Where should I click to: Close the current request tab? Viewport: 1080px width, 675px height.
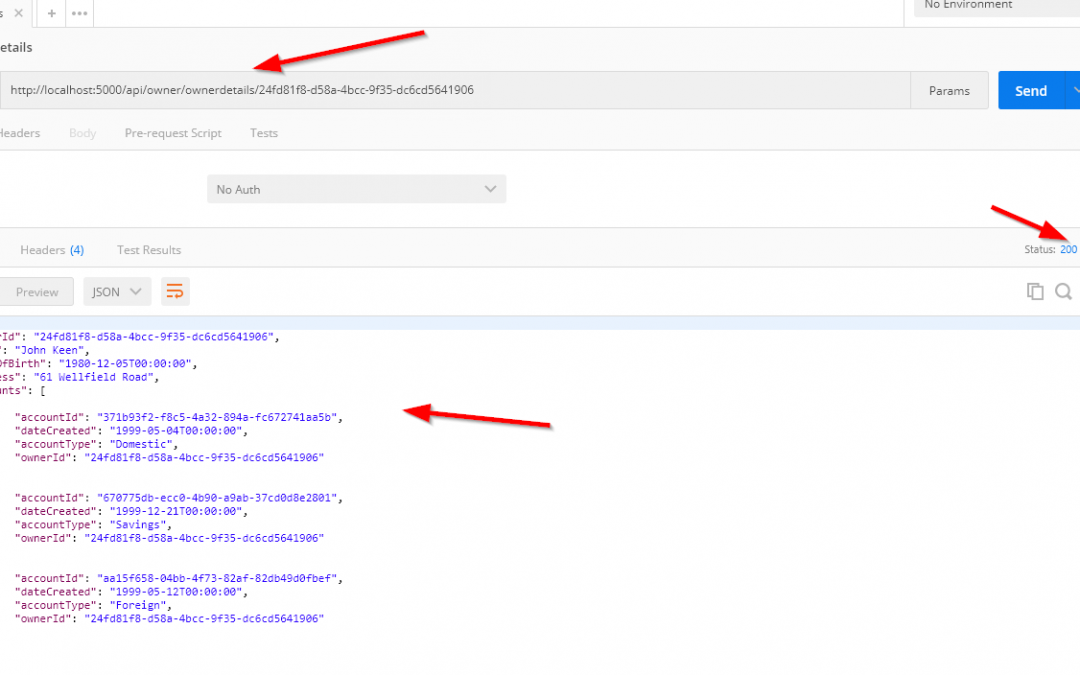point(19,13)
